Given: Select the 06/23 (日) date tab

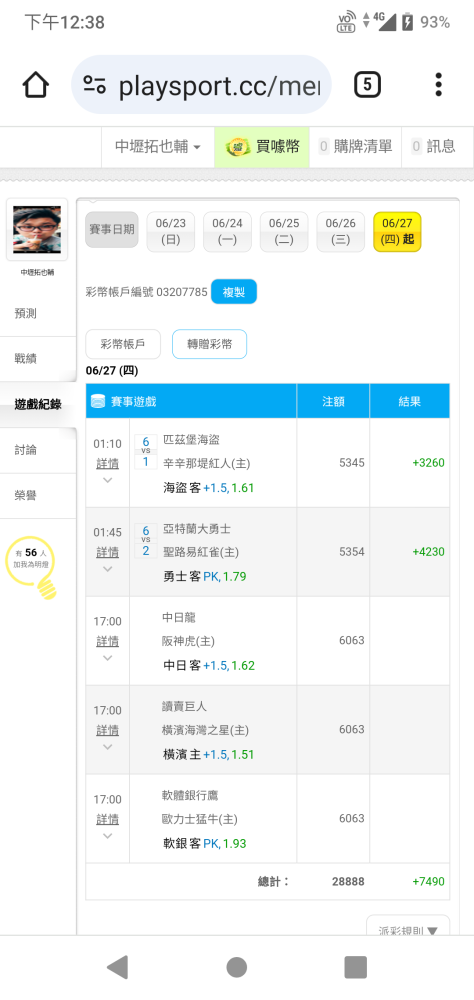Looking at the screenshot, I should pyautogui.click(x=170, y=232).
